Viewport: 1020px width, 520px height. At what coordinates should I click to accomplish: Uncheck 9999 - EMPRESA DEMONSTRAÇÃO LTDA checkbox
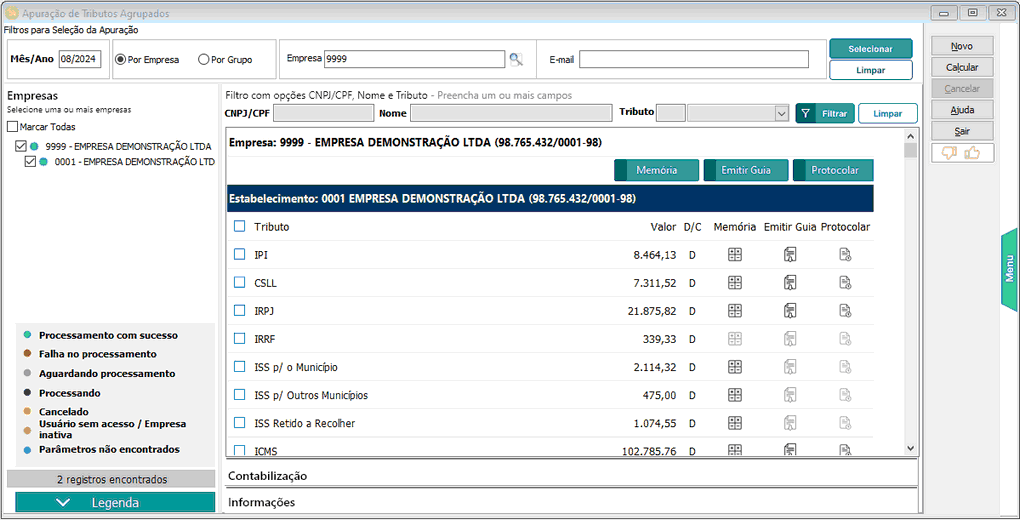click(x=21, y=146)
